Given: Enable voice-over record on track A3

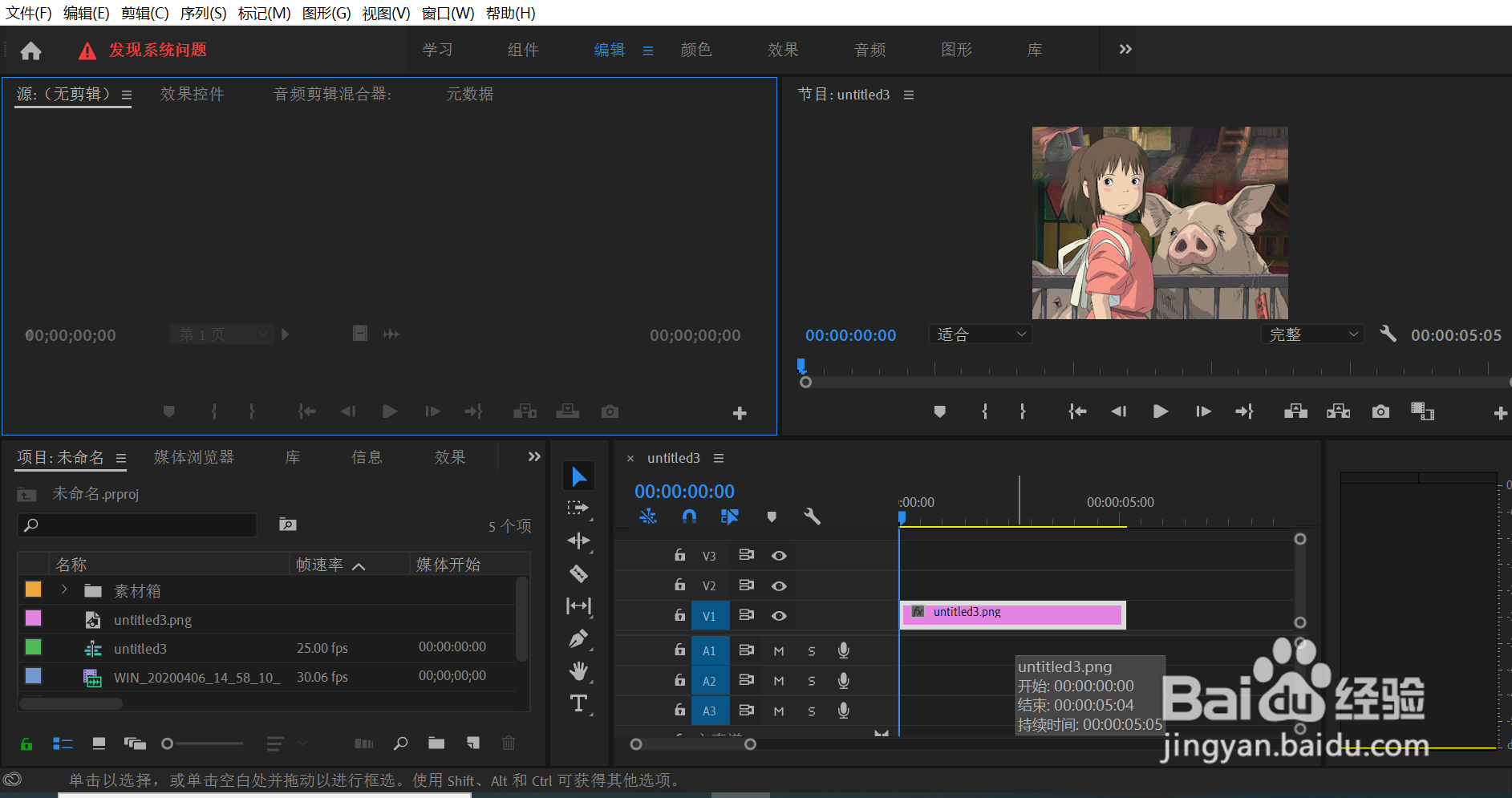Looking at the screenshot, I should (x=843, y=711).
